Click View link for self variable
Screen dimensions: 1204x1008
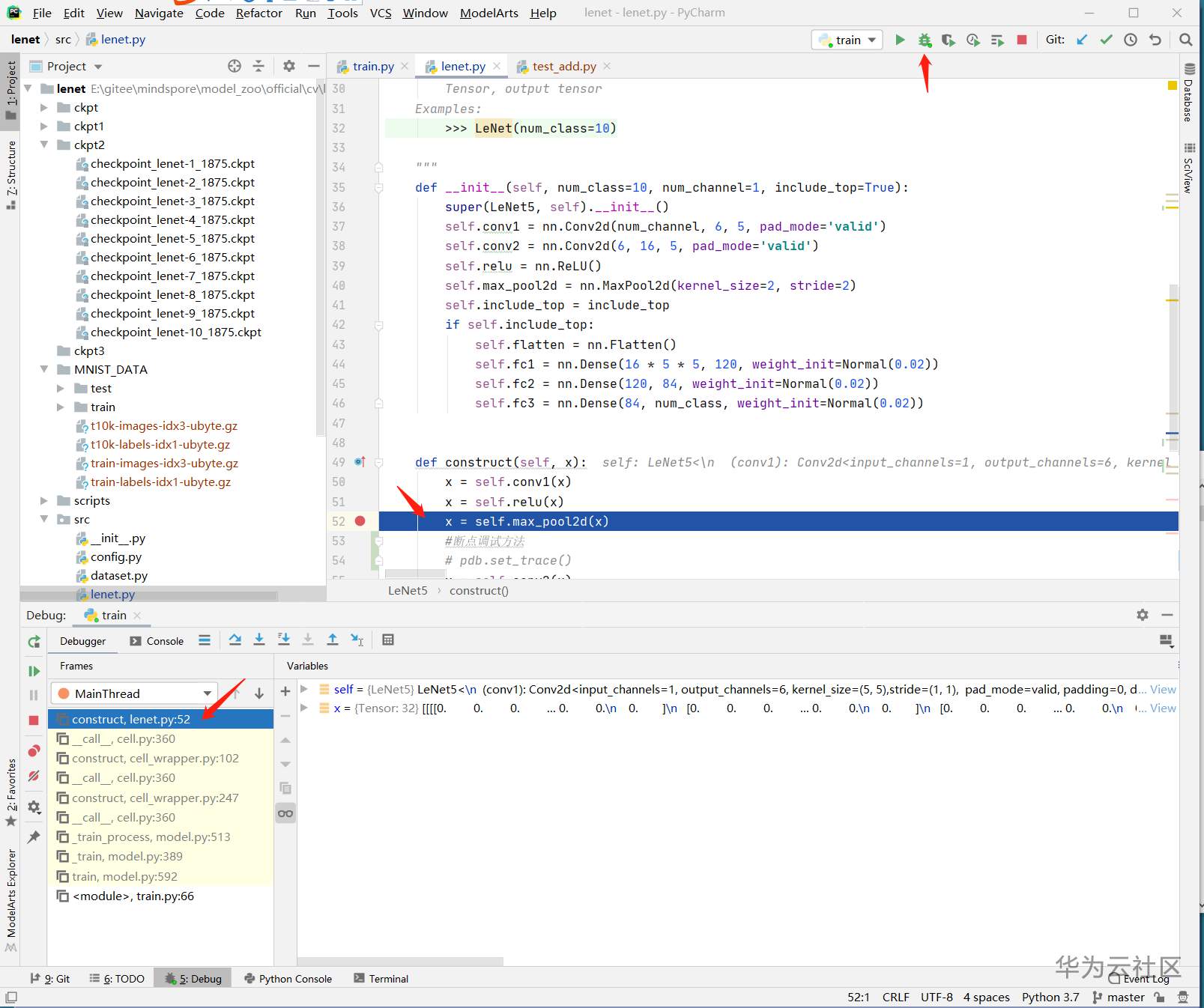tap(1163, 689)
